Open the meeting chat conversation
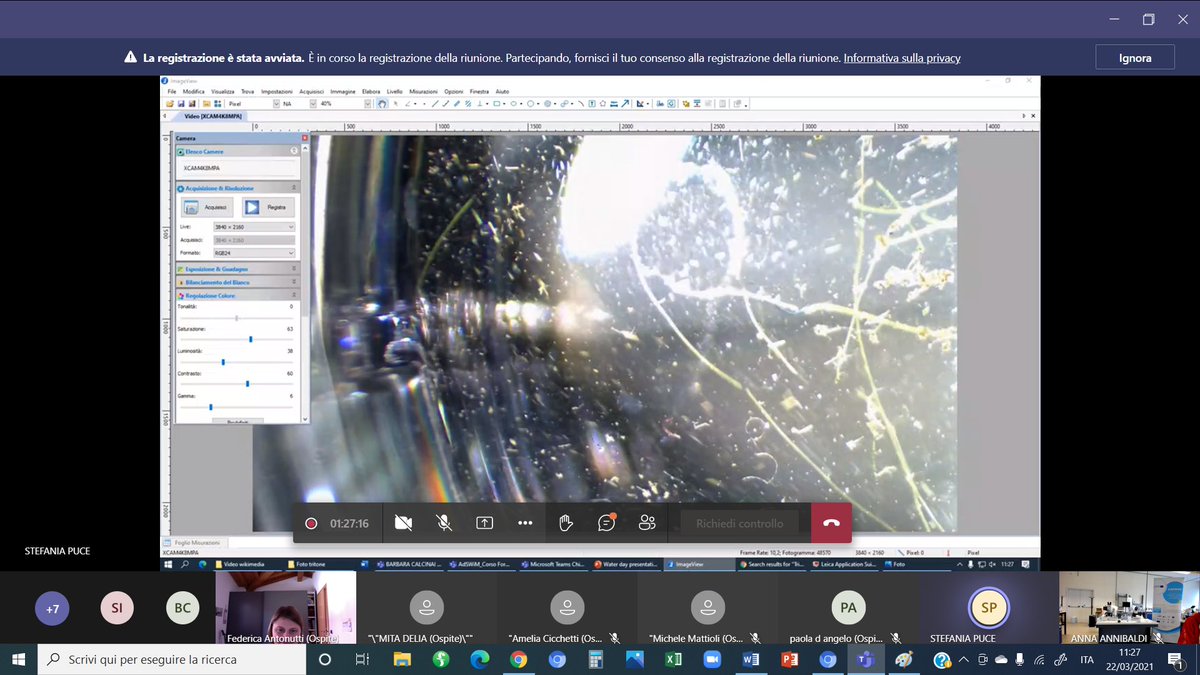The height and width of the screenshot is (675, 1200). (x=606, y=523)
